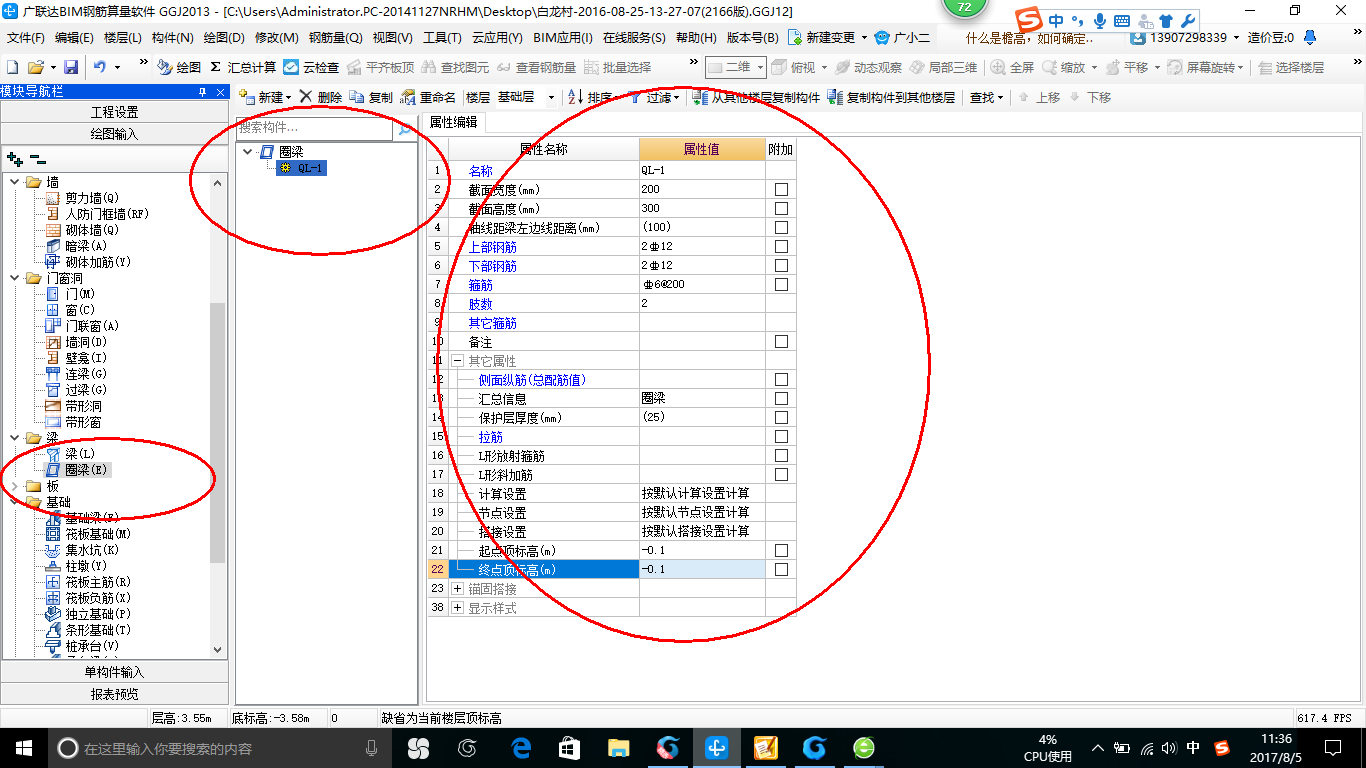Click the 排序 sort button
Viewport: 1366px width, 768px height.
pos(593,97)
